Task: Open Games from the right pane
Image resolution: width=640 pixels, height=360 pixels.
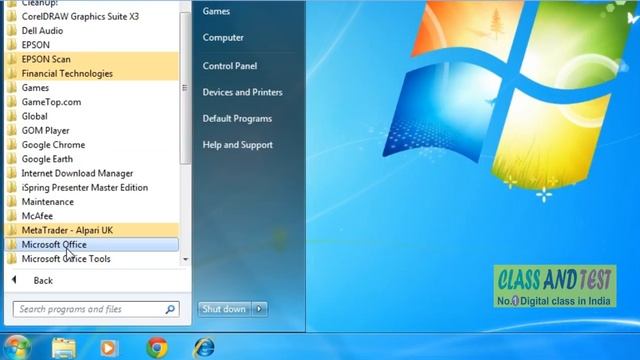Action: tap(216, 11)
